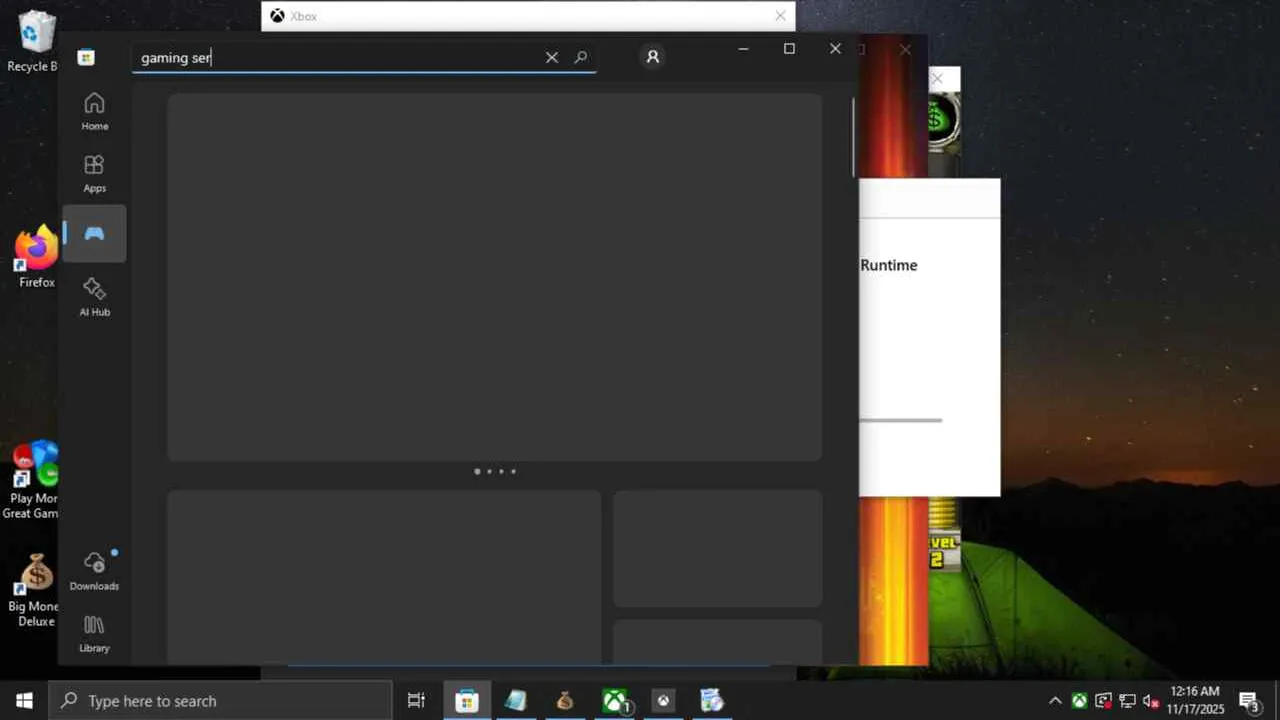Click the first carousel pagination dot
Viewport: 1280px width, 720px height.
[477, 471]
